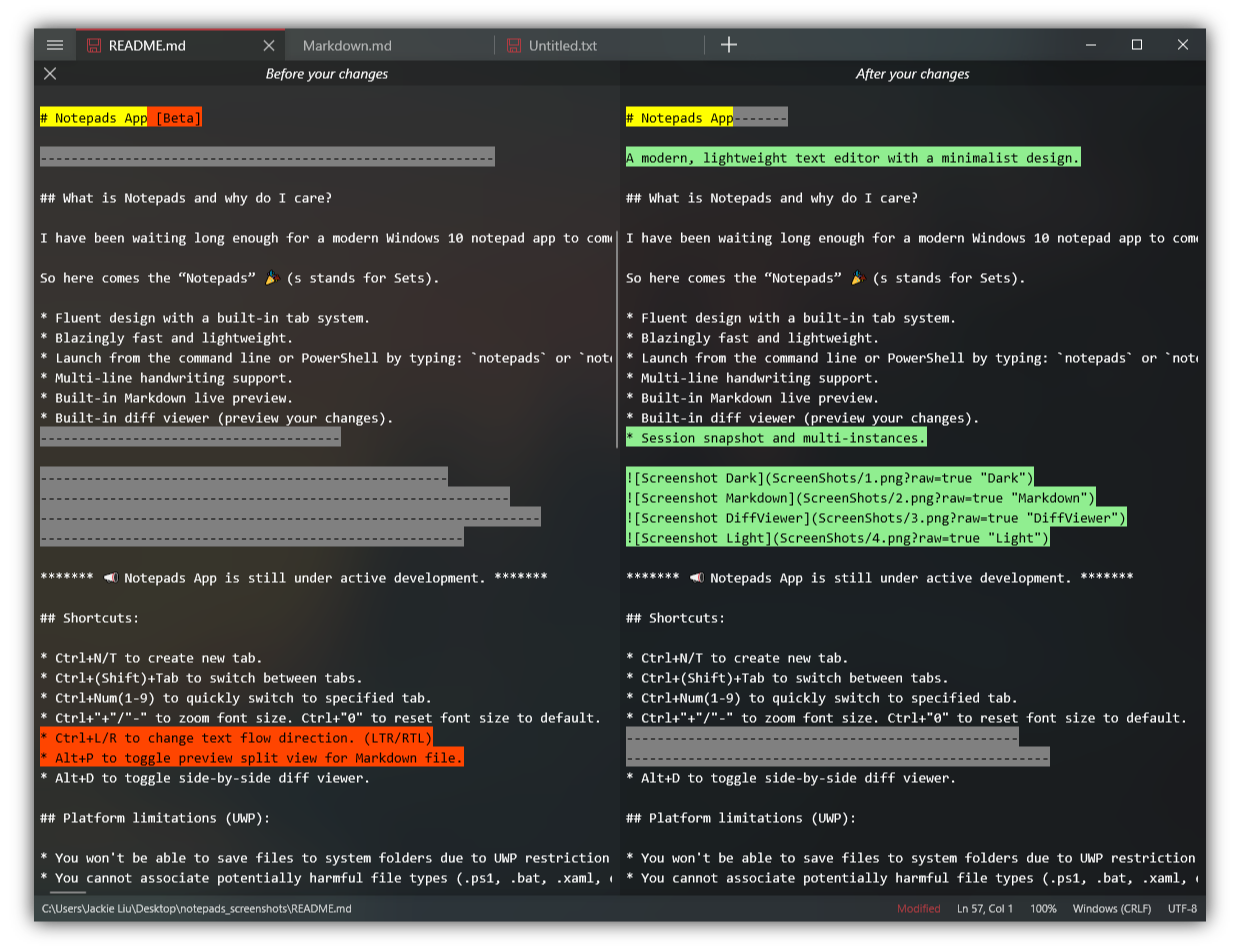Click the Modified status indicator

[x=920, y=909]
